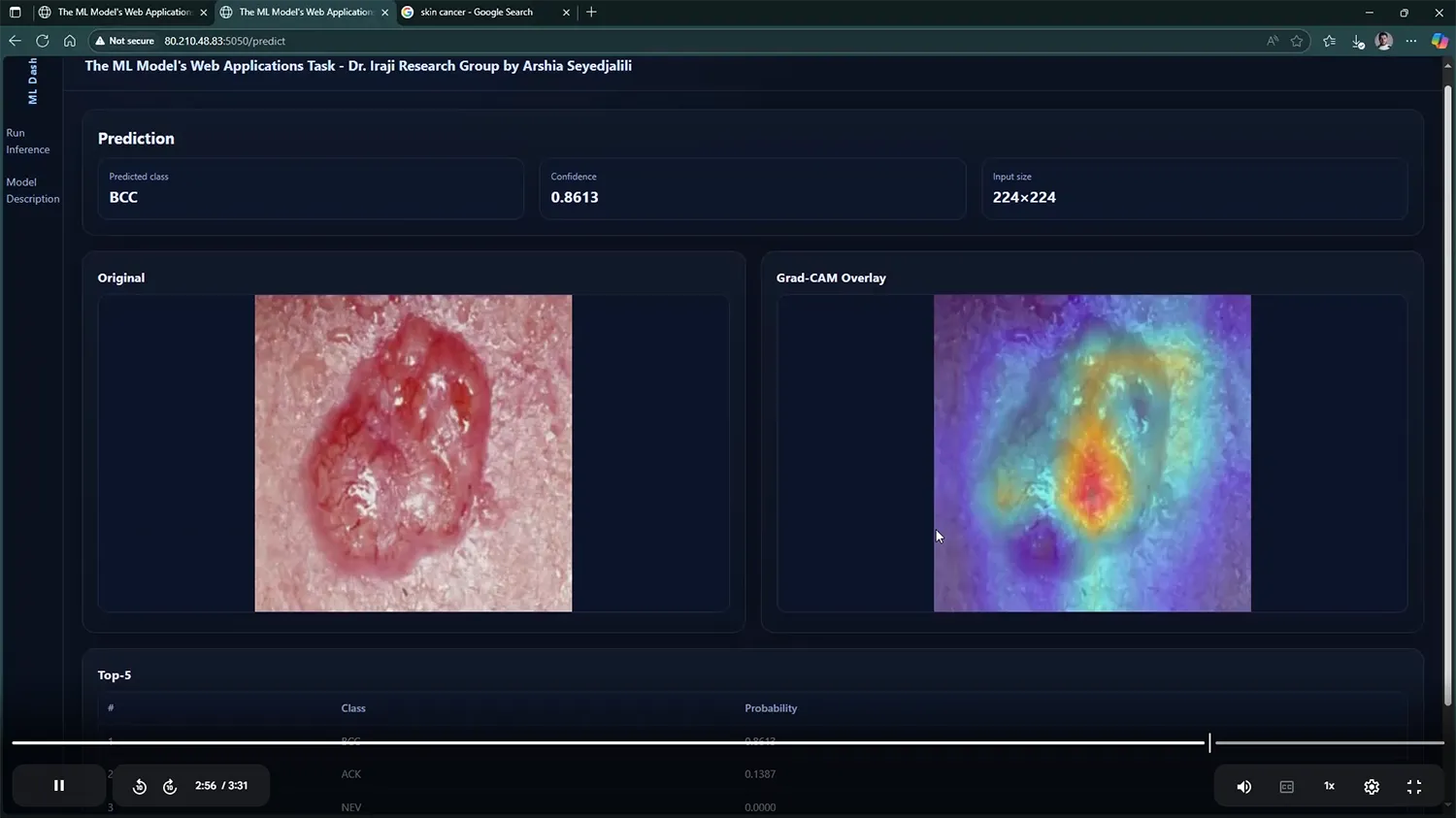Click the Original panel heading

[x=121, y=278]
